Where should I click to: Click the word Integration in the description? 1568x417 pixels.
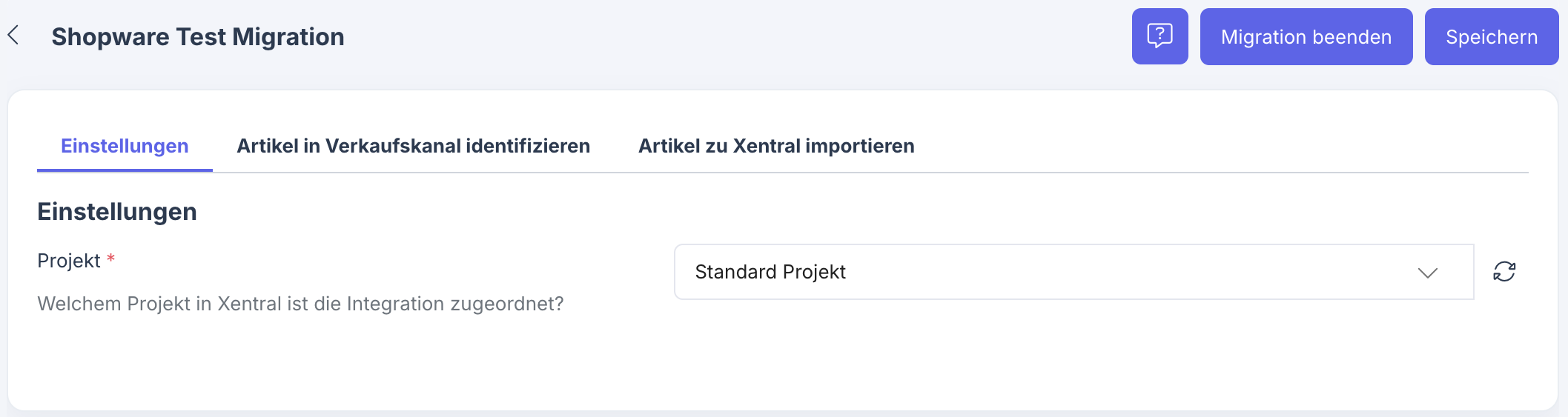[395, 304]
